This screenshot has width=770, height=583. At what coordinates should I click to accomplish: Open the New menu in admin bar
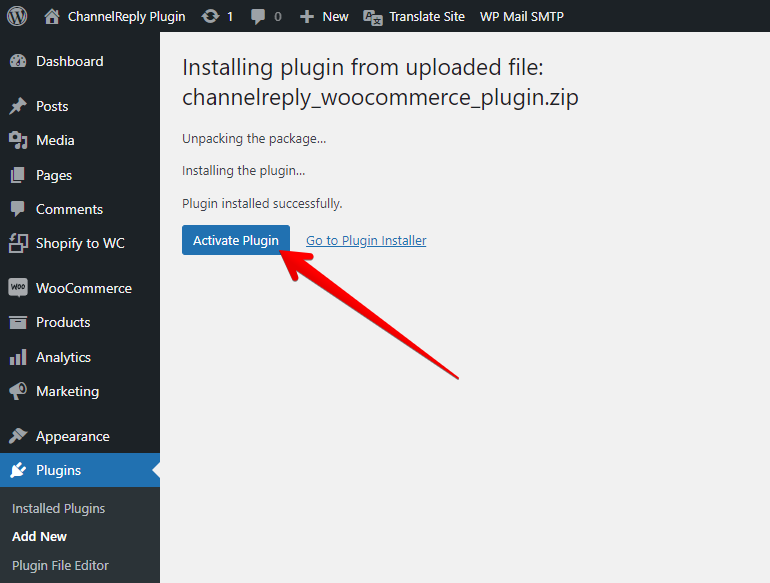click(335, 17)
